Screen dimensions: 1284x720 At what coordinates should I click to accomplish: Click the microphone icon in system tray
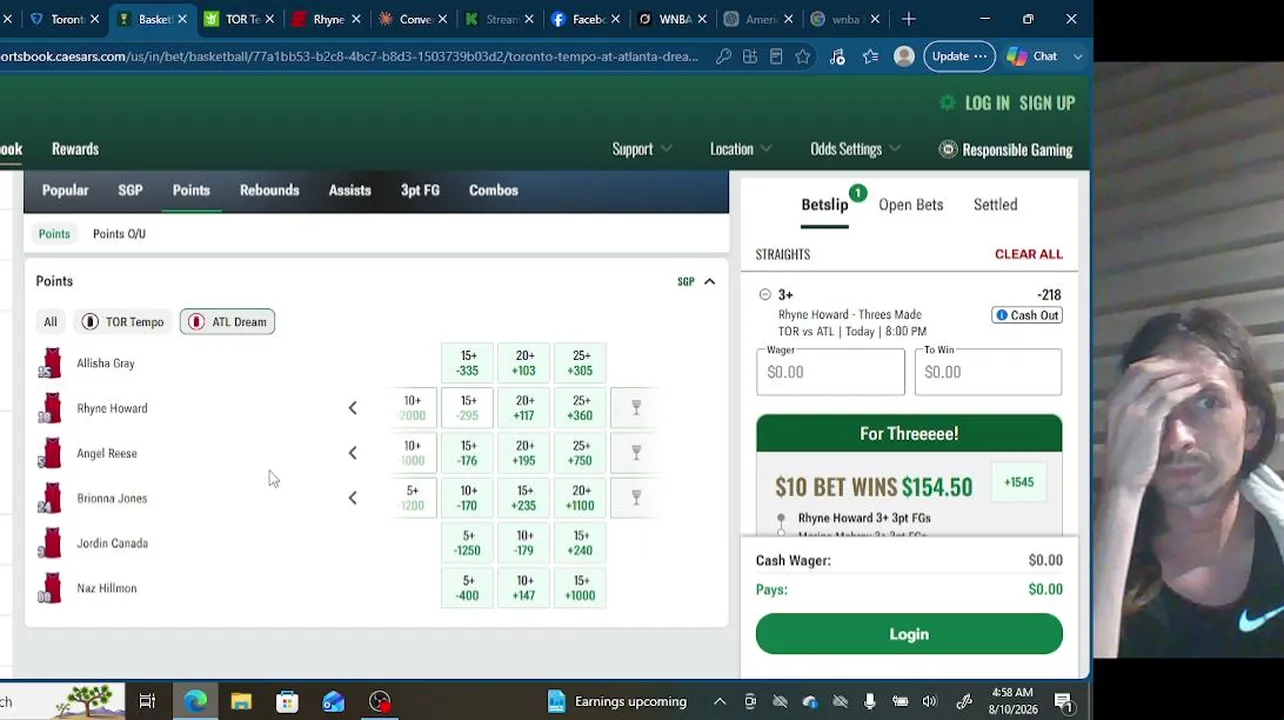point(870,702)
